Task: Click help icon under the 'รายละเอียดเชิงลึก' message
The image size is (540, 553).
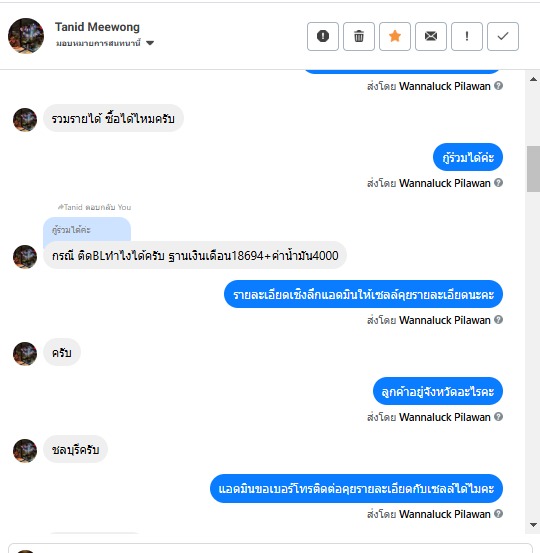Action: 498,320
